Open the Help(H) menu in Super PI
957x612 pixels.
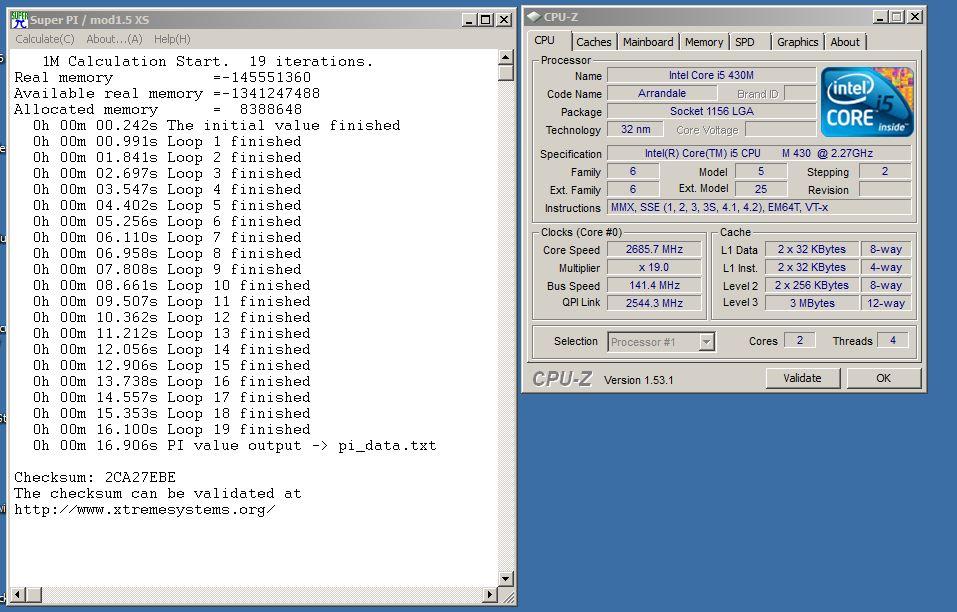(x=172, y=39)
